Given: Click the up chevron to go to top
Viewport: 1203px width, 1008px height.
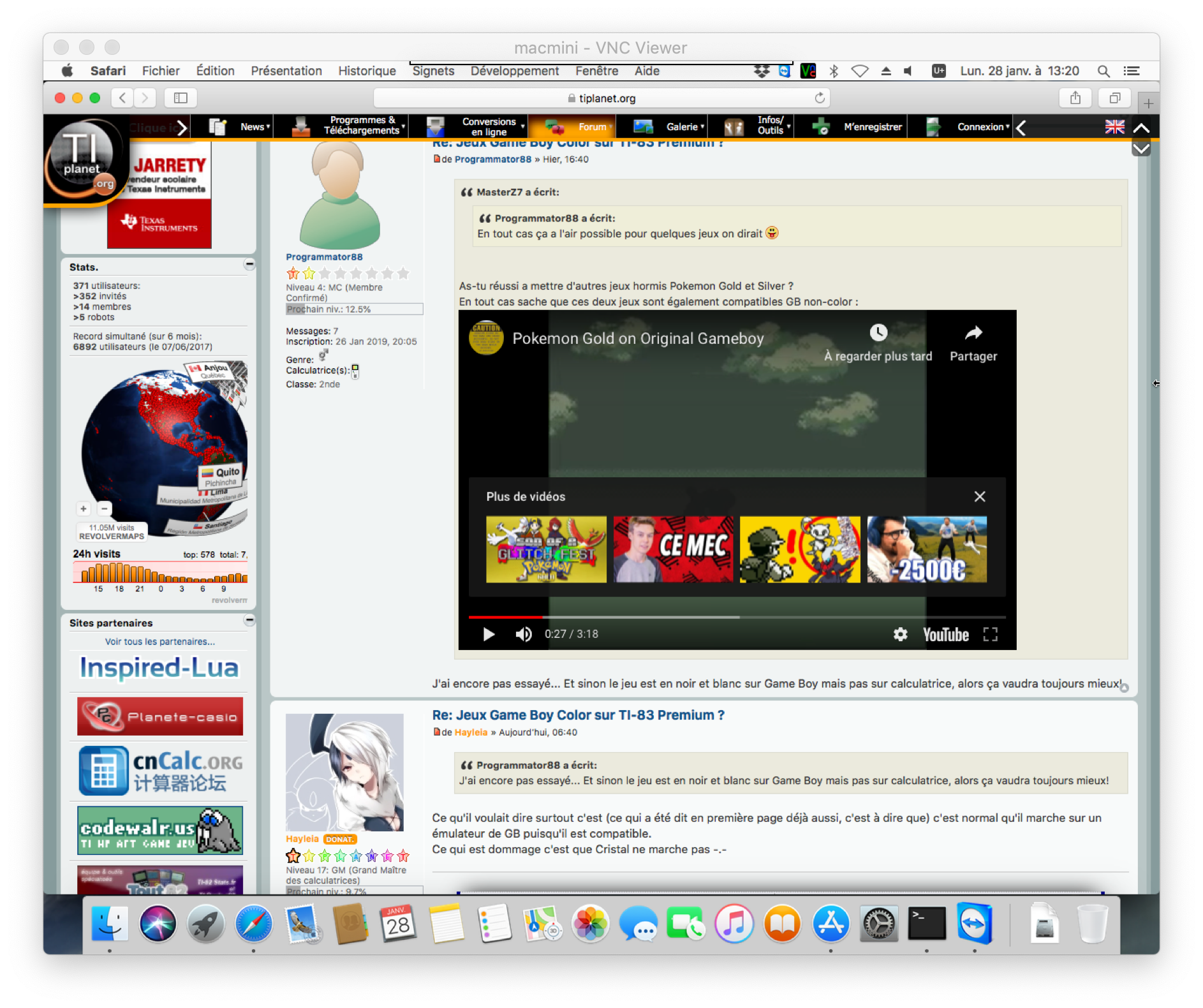Looking at the screenshot, I should coord(1141,128).
